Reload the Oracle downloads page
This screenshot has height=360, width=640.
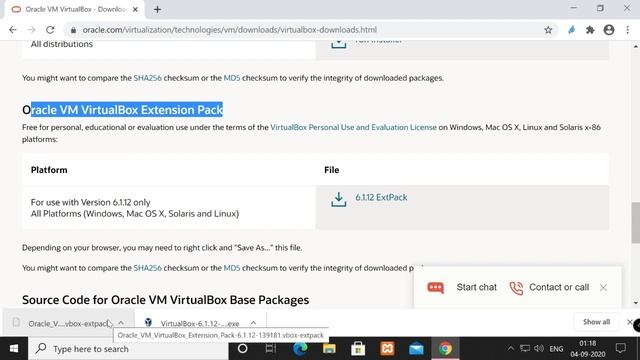[x=50, y=30]
